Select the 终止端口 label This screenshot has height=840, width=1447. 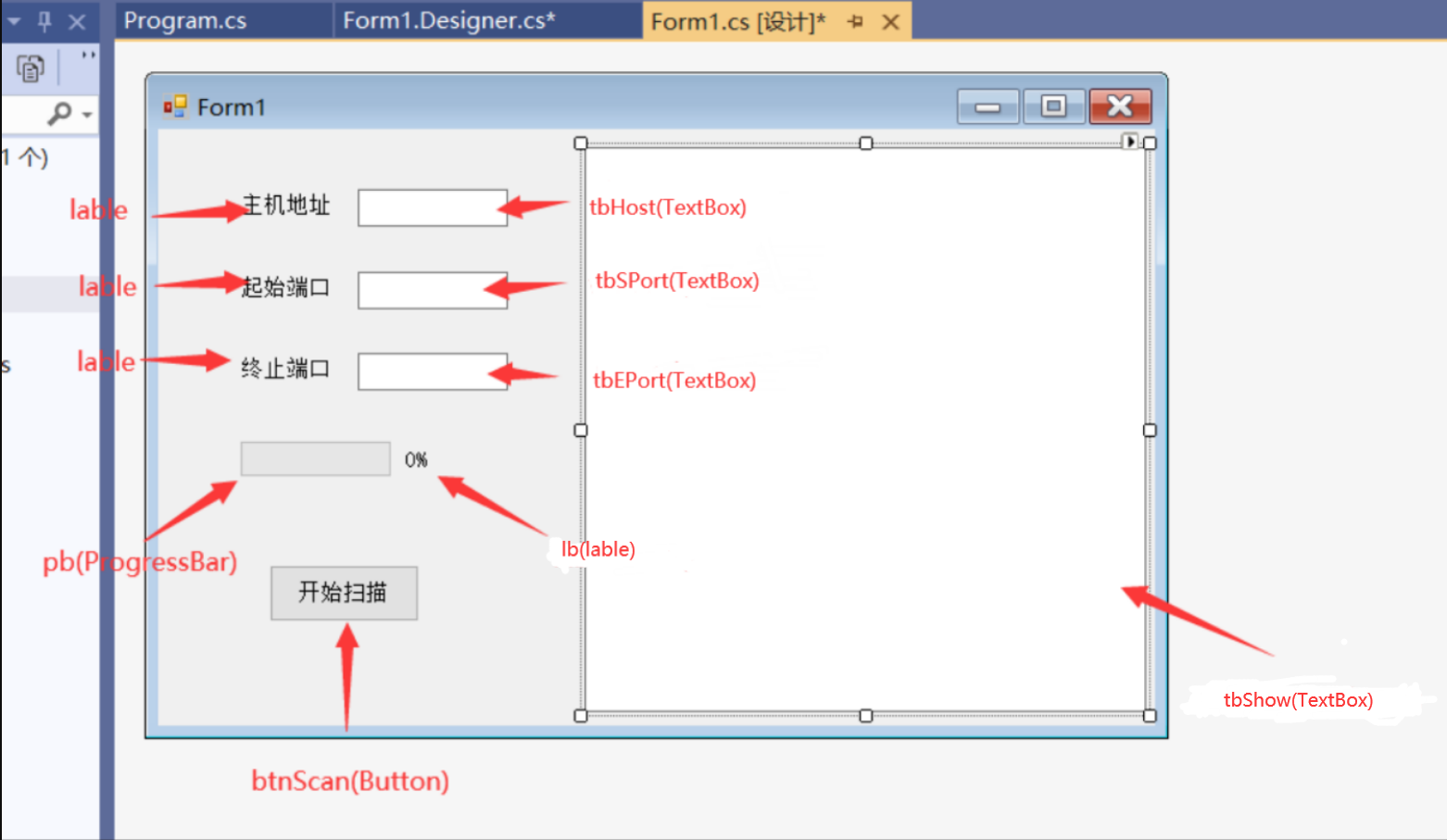(x=285, y=369)
